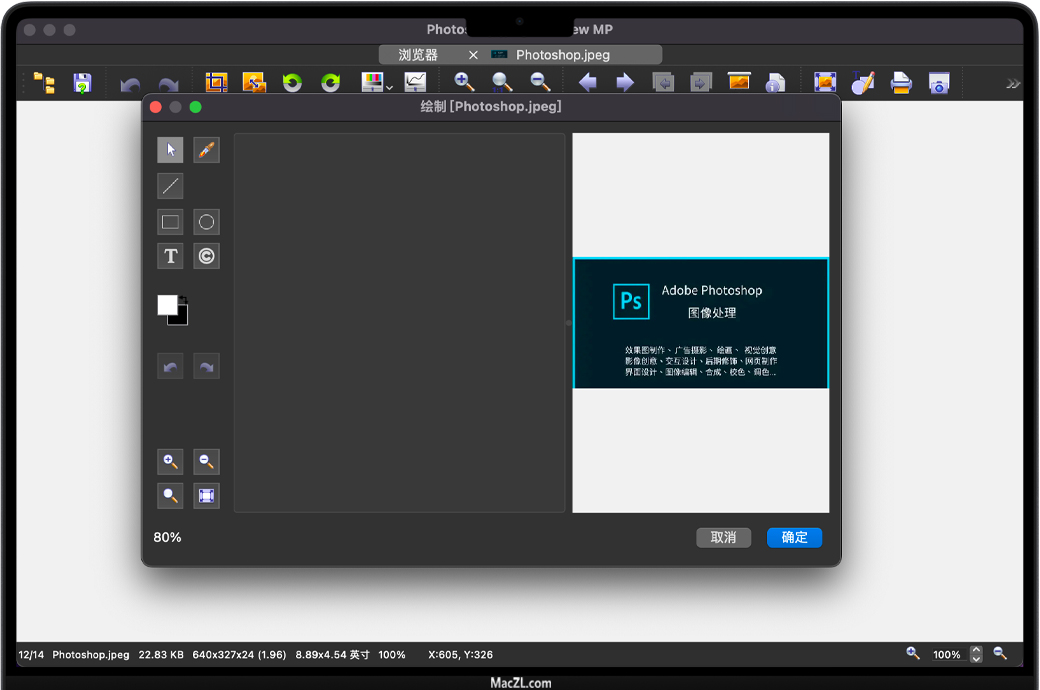Switch to the Photoshop.jpeg tab
The width and height of the screenshot is (1040, 690).
(562, 55)
